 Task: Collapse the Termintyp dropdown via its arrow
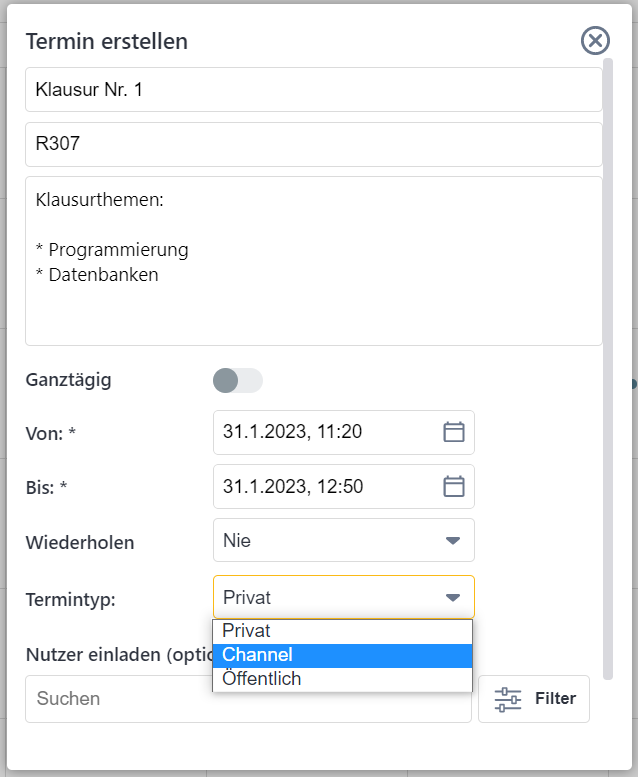[x=453, y=598]
